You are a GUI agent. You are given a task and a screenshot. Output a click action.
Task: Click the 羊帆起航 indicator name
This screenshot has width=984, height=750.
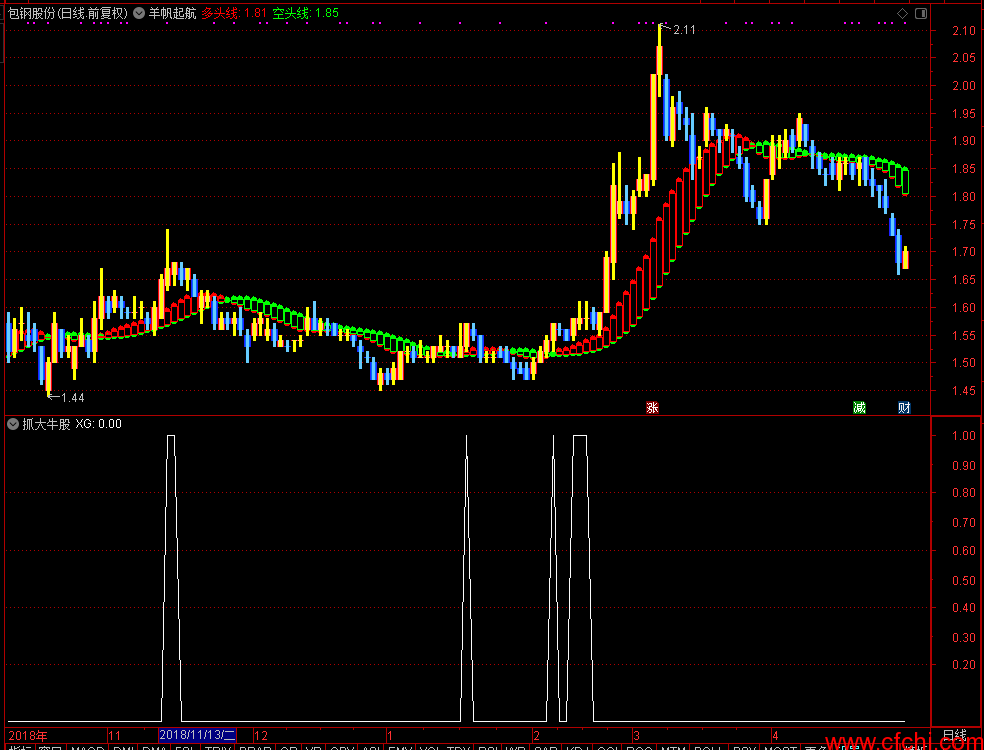click(172, 13)
